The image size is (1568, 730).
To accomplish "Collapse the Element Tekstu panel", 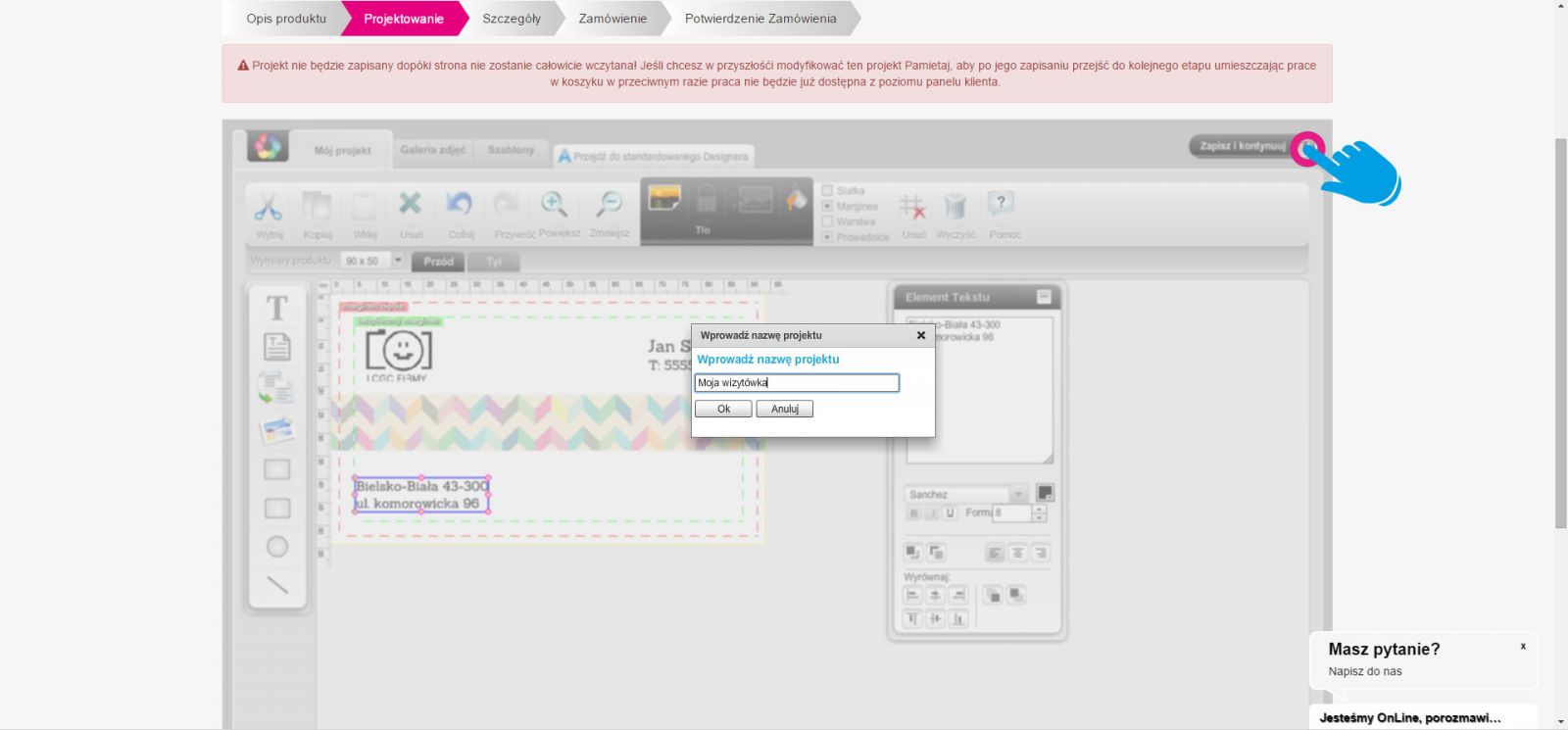I will pyautogui.click(x=1044, y=297).
